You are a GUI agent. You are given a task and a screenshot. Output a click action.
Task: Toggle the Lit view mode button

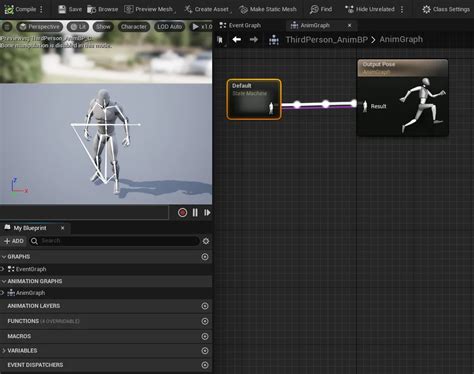click(78, 27)
